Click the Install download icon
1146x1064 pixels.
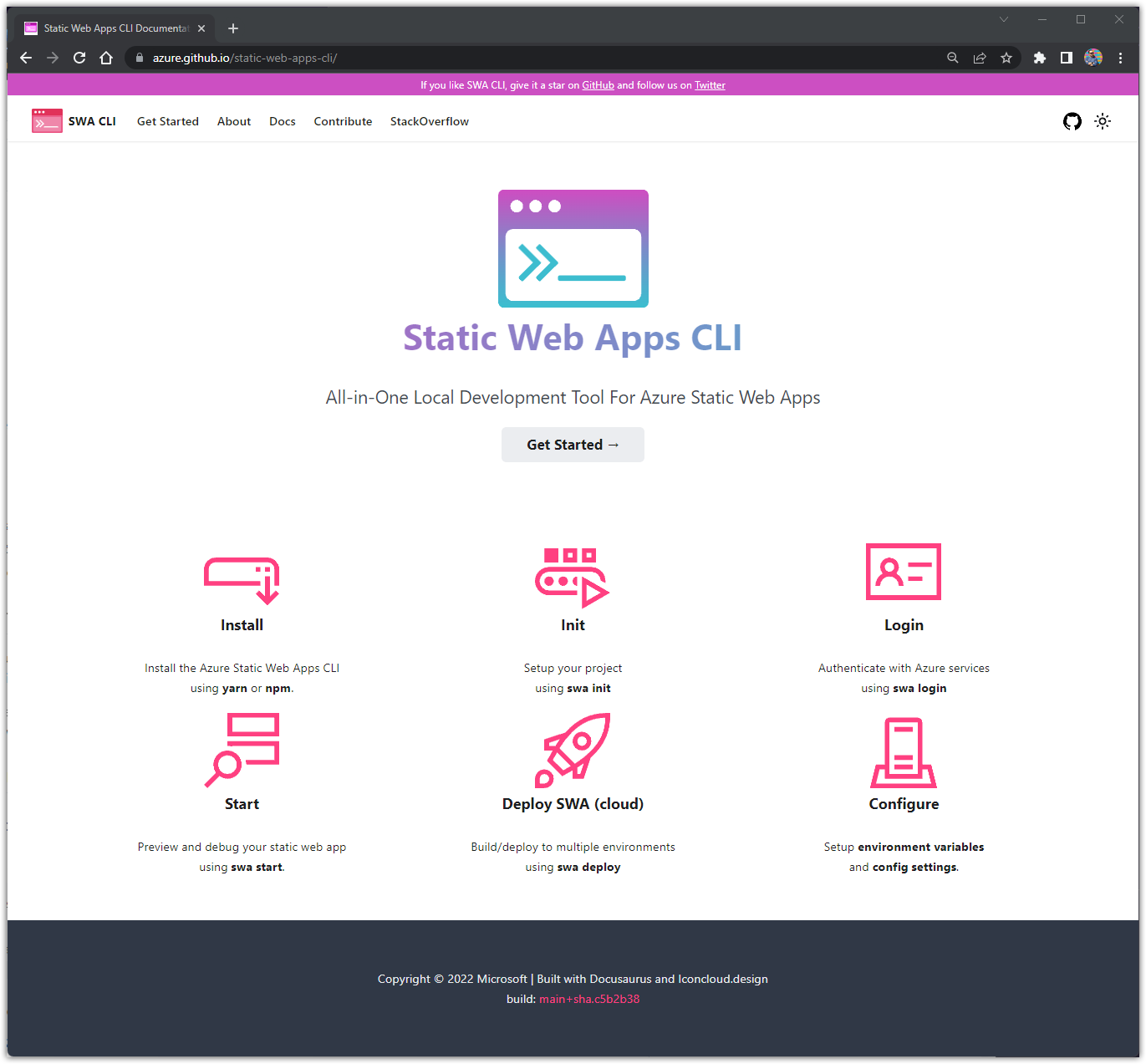(x=242, y=580)
